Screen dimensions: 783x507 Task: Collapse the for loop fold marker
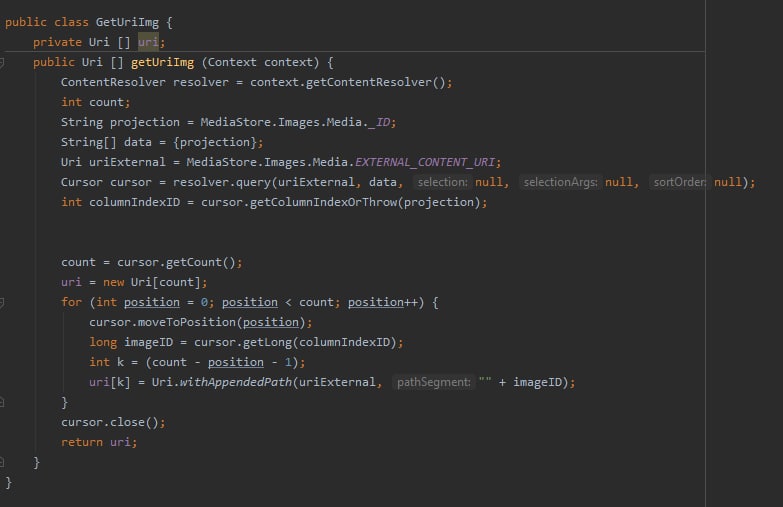pos(2,302)
